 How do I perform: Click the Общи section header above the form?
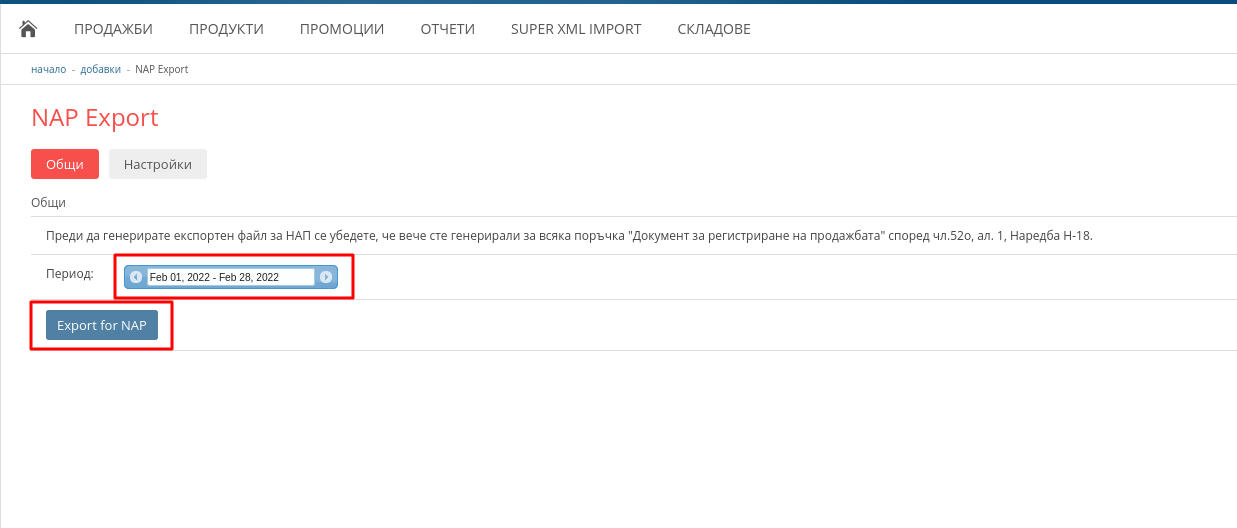[48, 202]
